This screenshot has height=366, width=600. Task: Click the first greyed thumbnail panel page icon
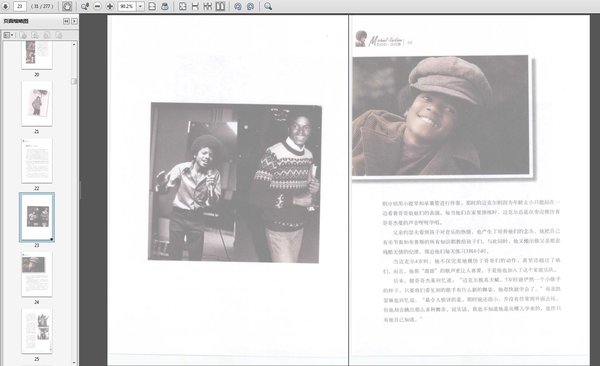pos(23,35)
